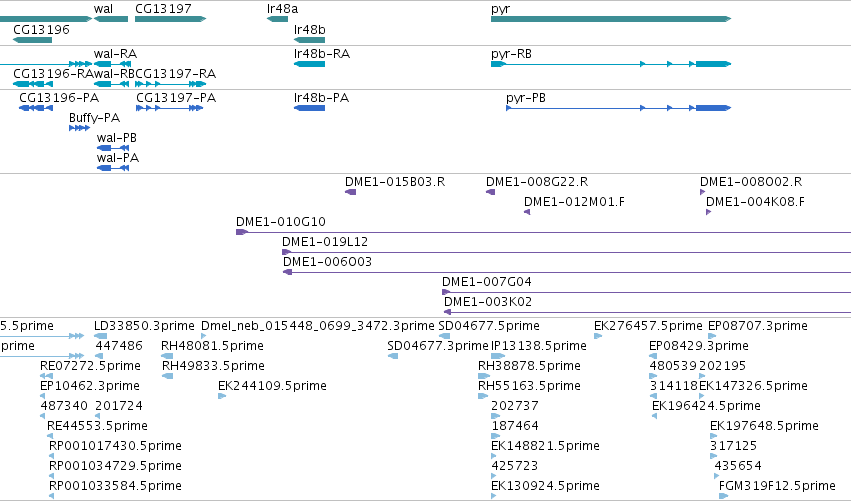Select the EP08429.3prime EST label
This screenshot has height=501, width=851.
[699, 346]
